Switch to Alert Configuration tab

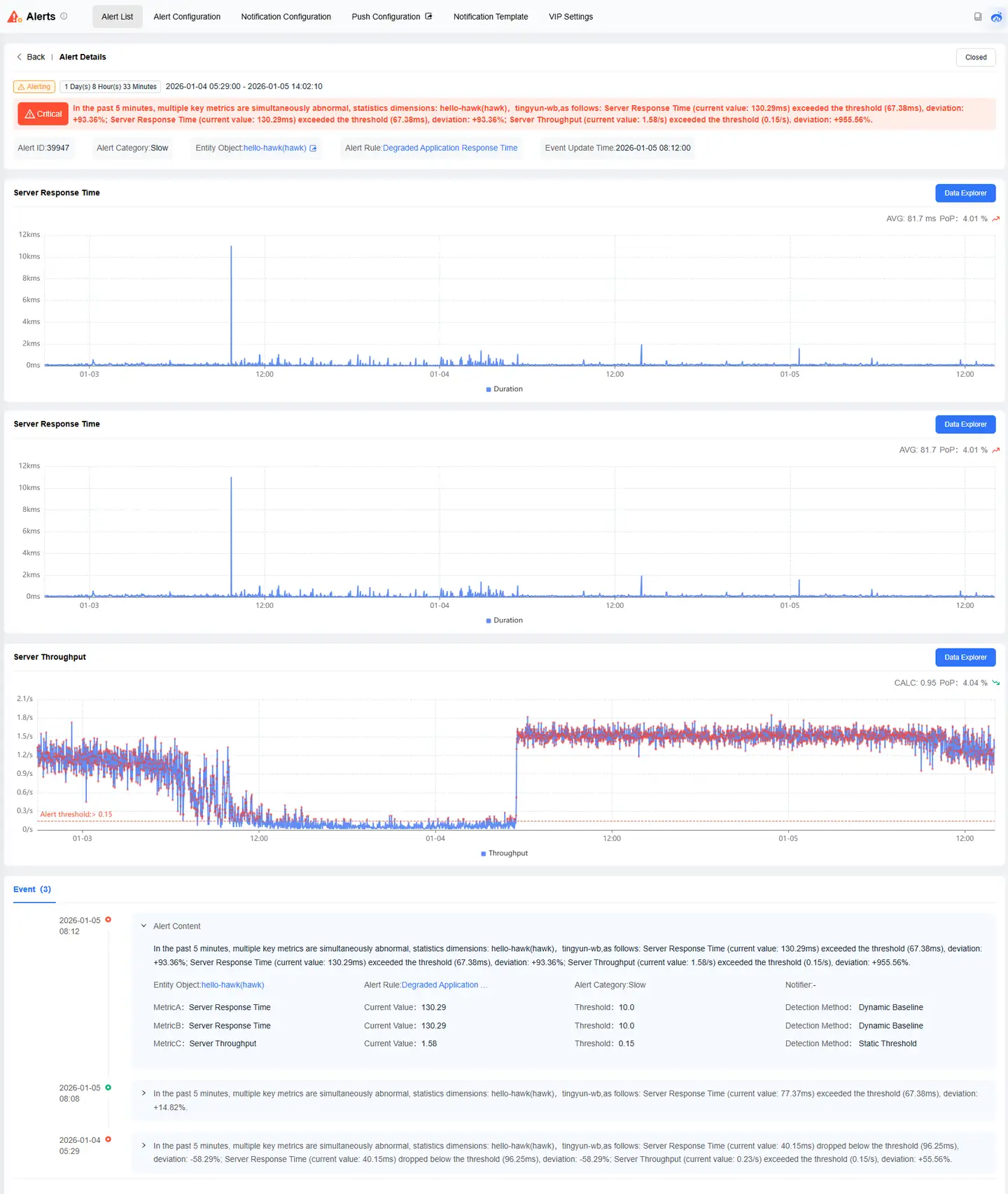(187, 17)
